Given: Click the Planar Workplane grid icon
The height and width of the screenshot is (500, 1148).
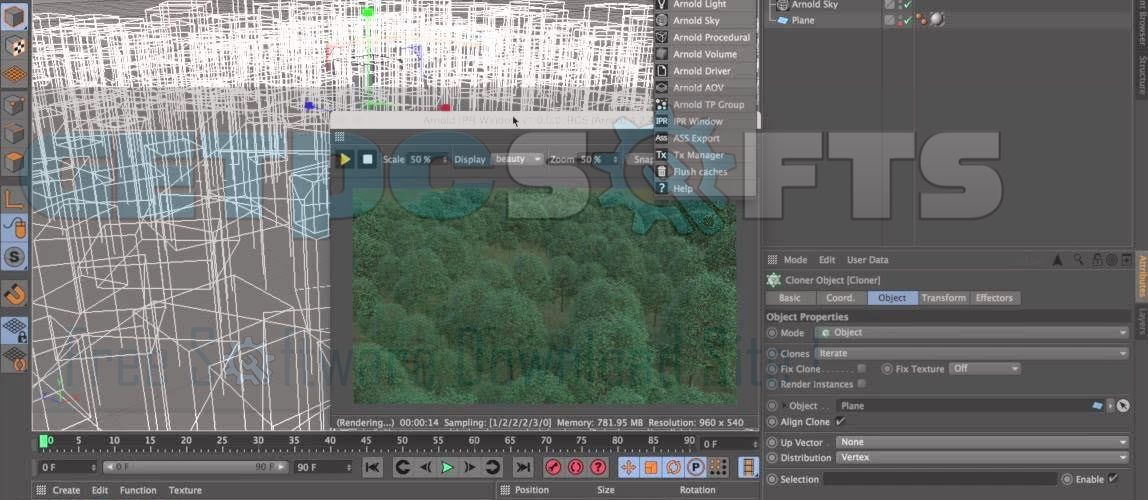Looking at the screenshot, I should [15, 359].
